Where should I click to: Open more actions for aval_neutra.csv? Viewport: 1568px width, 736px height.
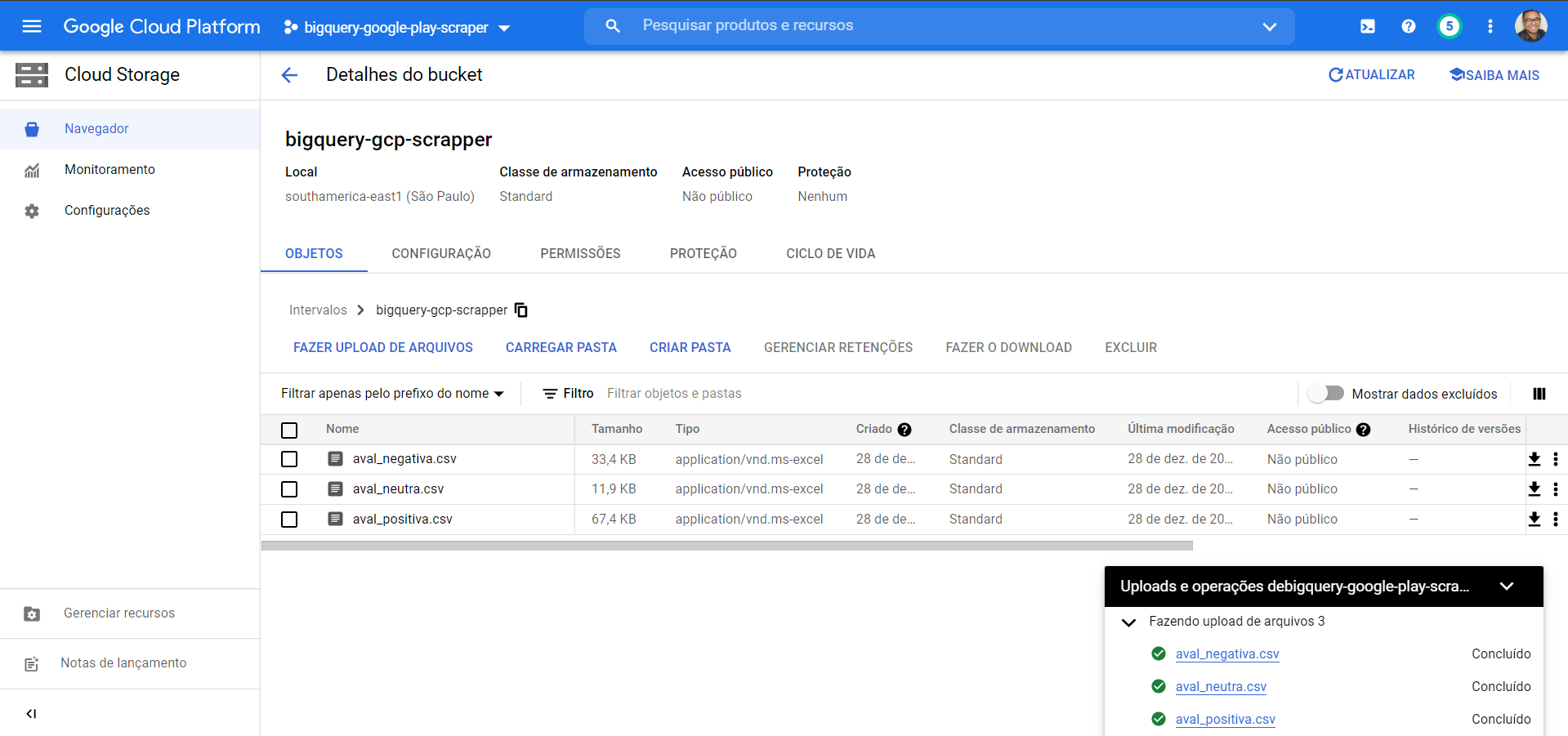1556,489
